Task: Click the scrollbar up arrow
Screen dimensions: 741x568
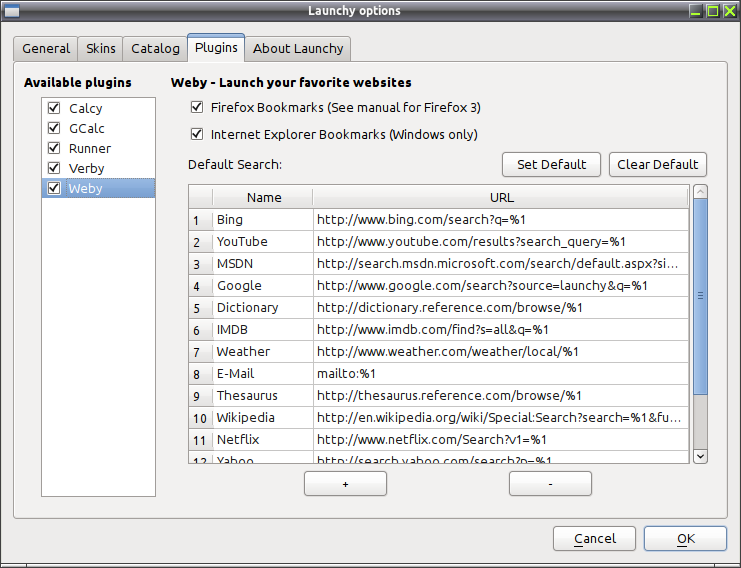Action: [700, 192]
